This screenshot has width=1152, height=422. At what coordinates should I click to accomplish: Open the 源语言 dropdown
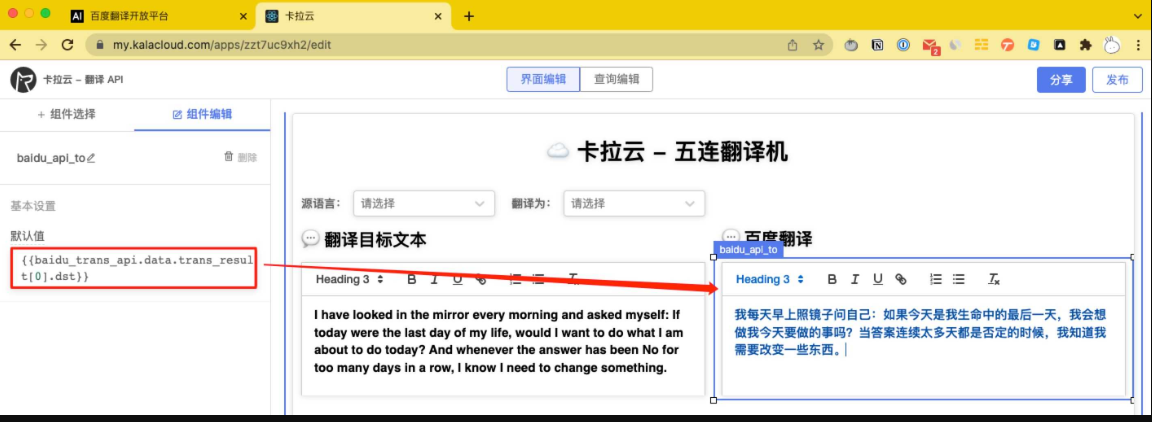click(x=423, y=204)
